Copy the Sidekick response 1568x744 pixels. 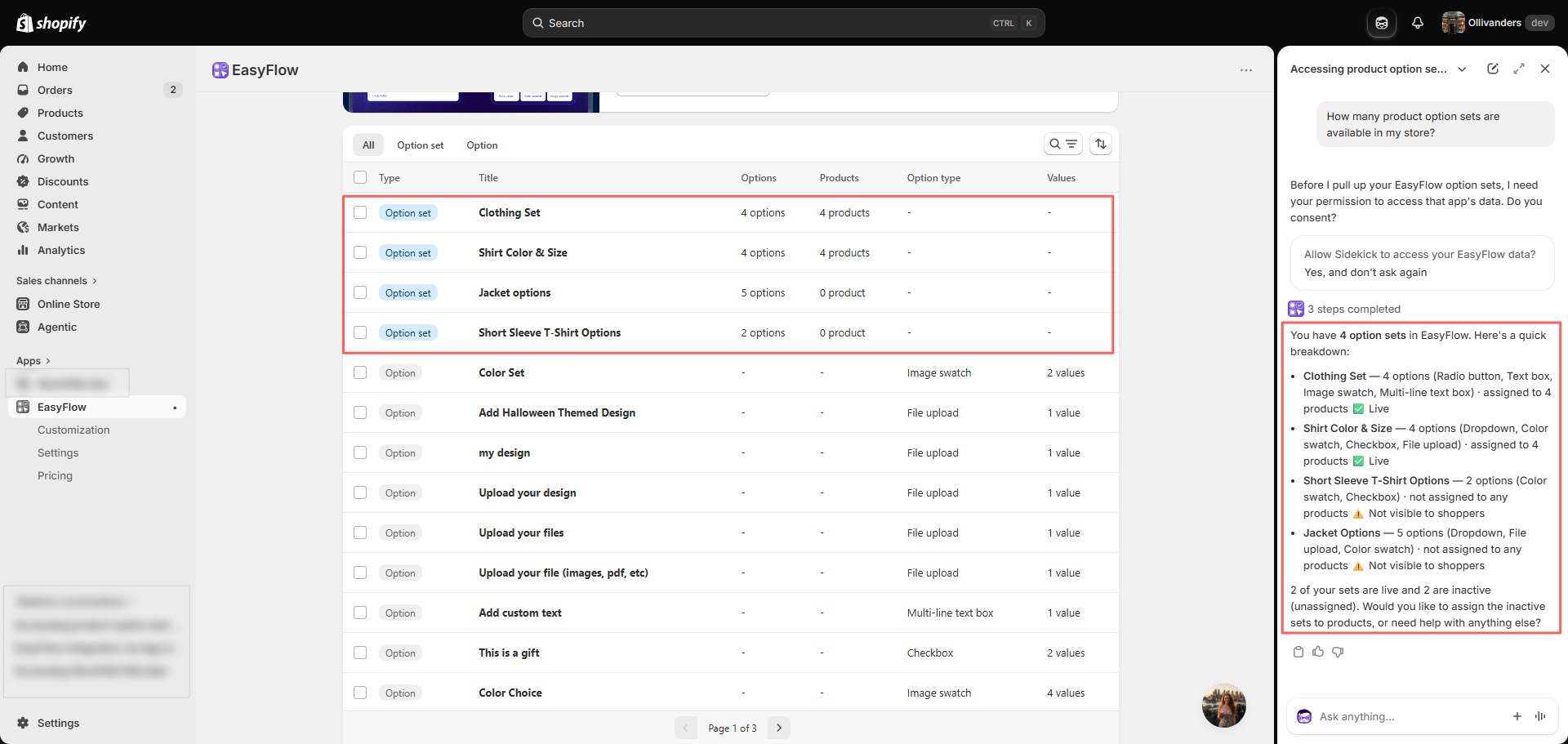coord(1298,652)
